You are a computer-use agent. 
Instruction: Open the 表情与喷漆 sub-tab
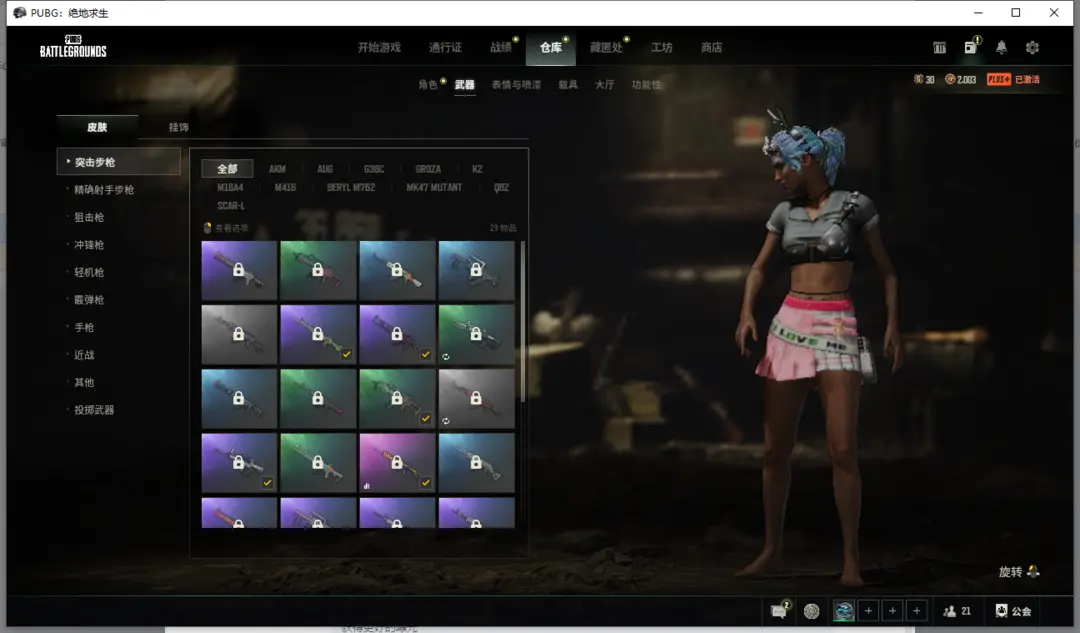(x=516, y=85)
